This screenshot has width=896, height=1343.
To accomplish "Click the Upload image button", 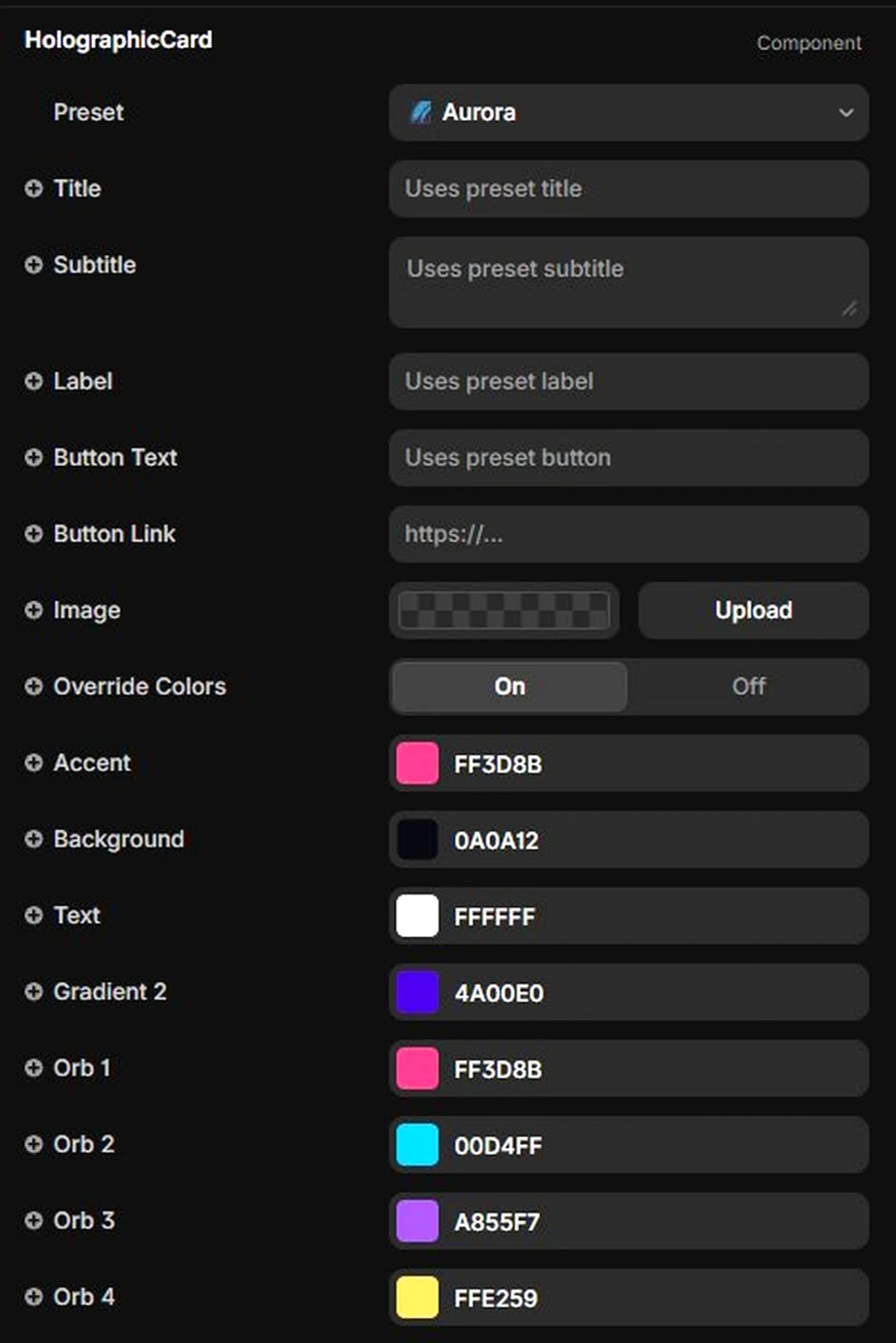I will 754,610.
